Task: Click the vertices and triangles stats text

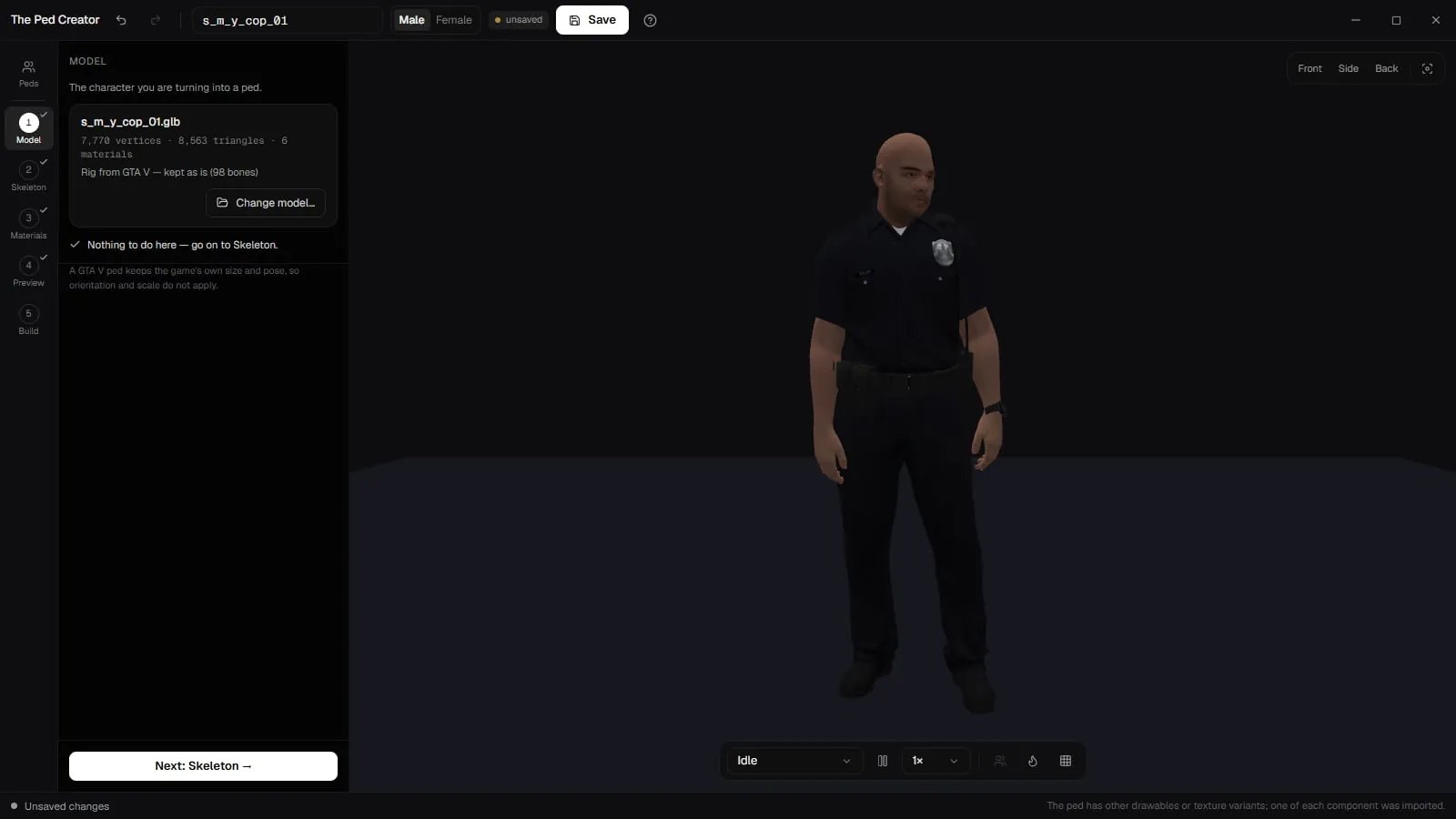Action: (184, 147)
